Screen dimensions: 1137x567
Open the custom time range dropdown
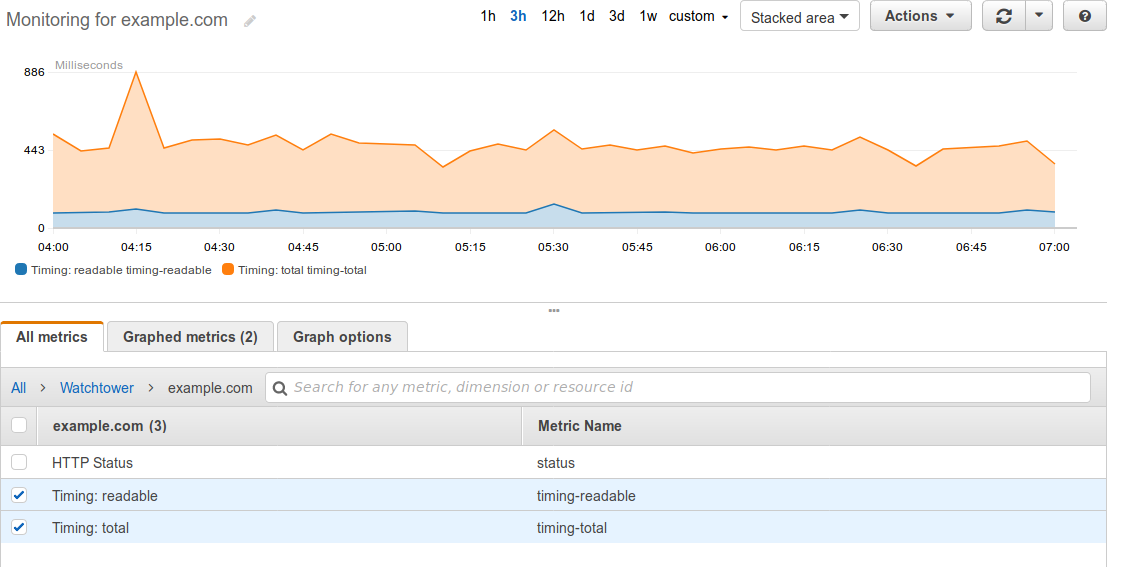tap(698, 16)
